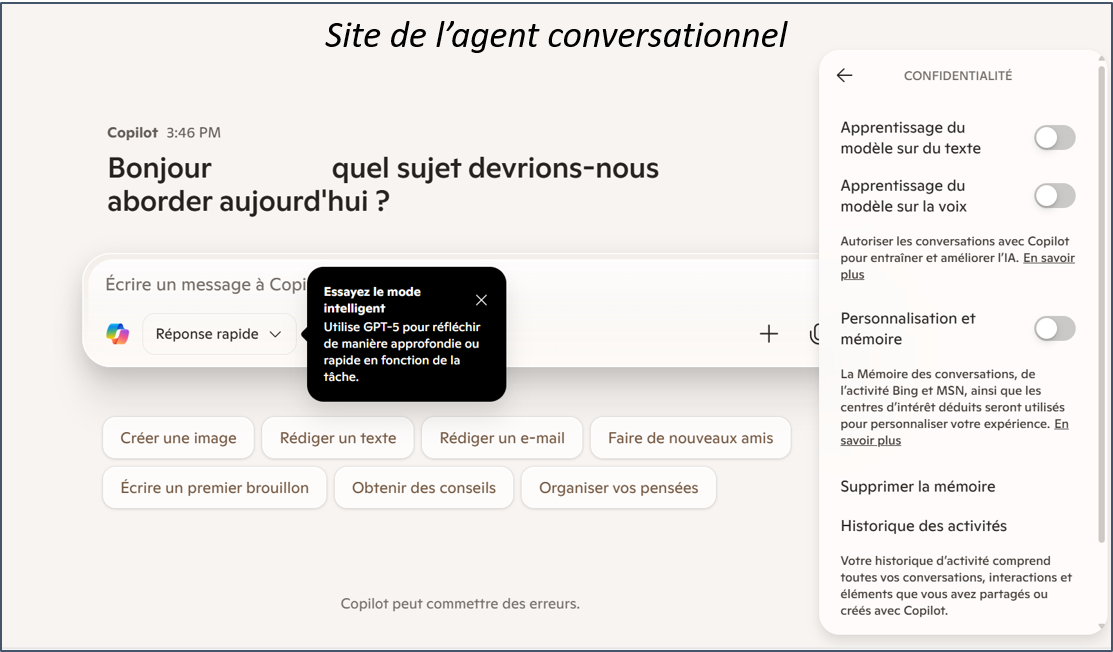1113x652 pixels.
Task: Select 'Supprimer la mémoire' option
Action: 917,487
